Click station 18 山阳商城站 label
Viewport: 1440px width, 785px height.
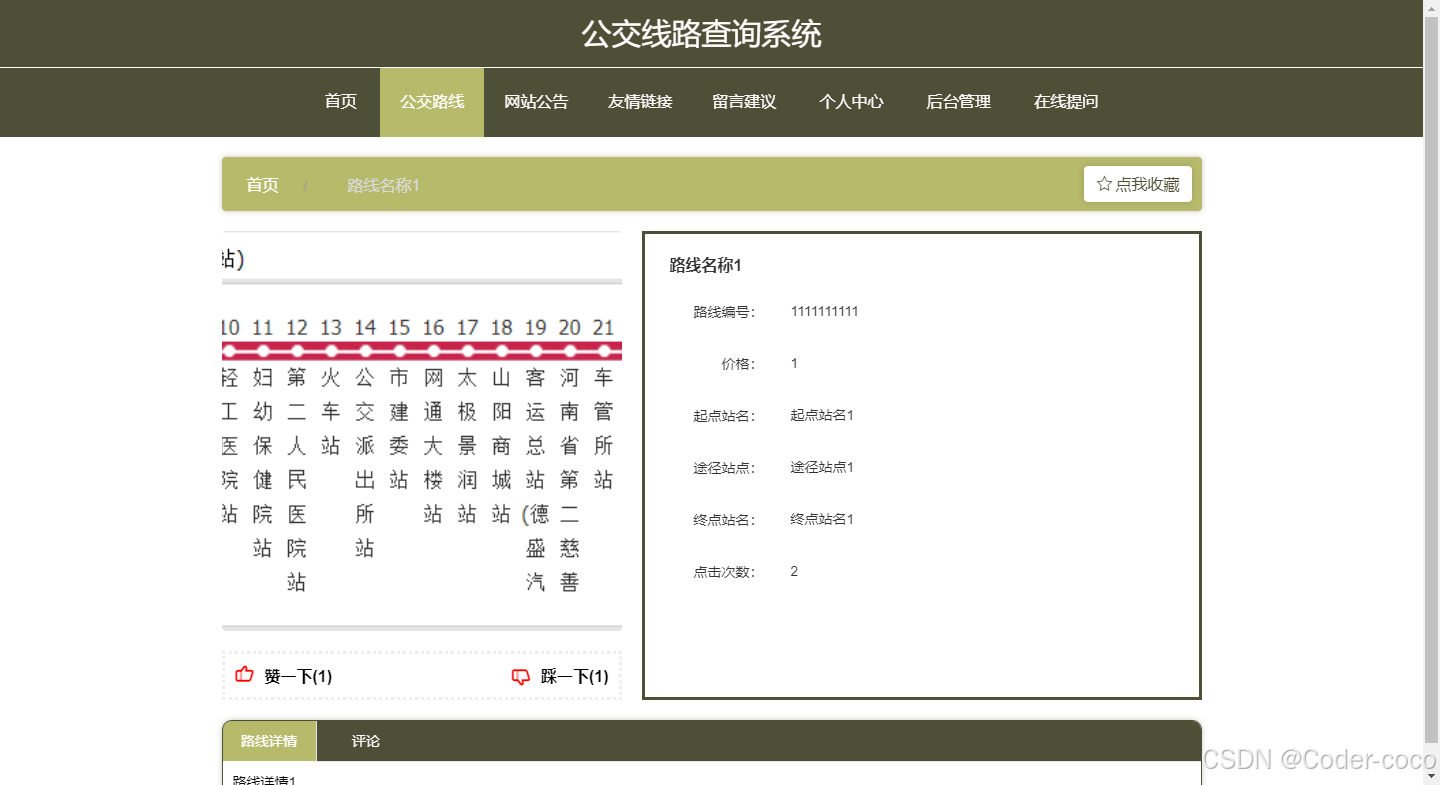(501, 446)
